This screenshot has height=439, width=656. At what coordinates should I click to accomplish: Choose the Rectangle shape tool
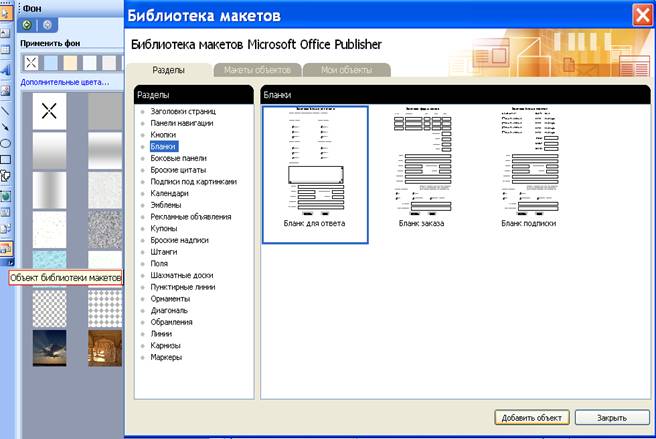(x=5, y=159)
